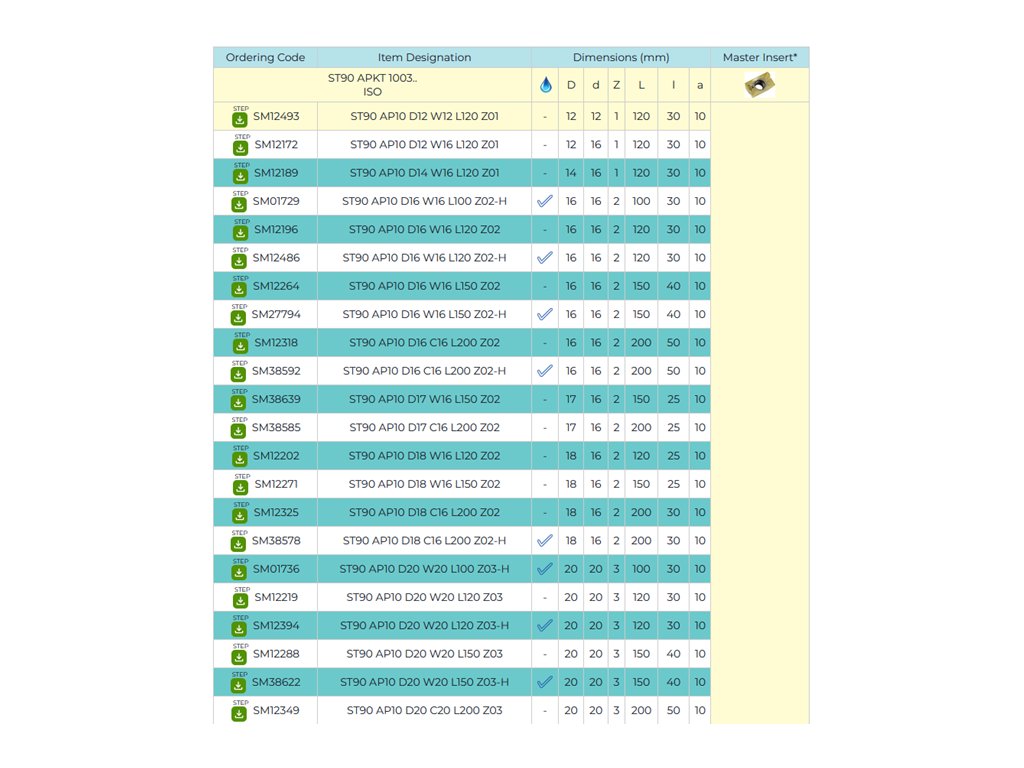Click designation ST90 AP10 D12 W12 L120 Z01
The width and height of the screenshot is (1024, 768).
point(424,116)
